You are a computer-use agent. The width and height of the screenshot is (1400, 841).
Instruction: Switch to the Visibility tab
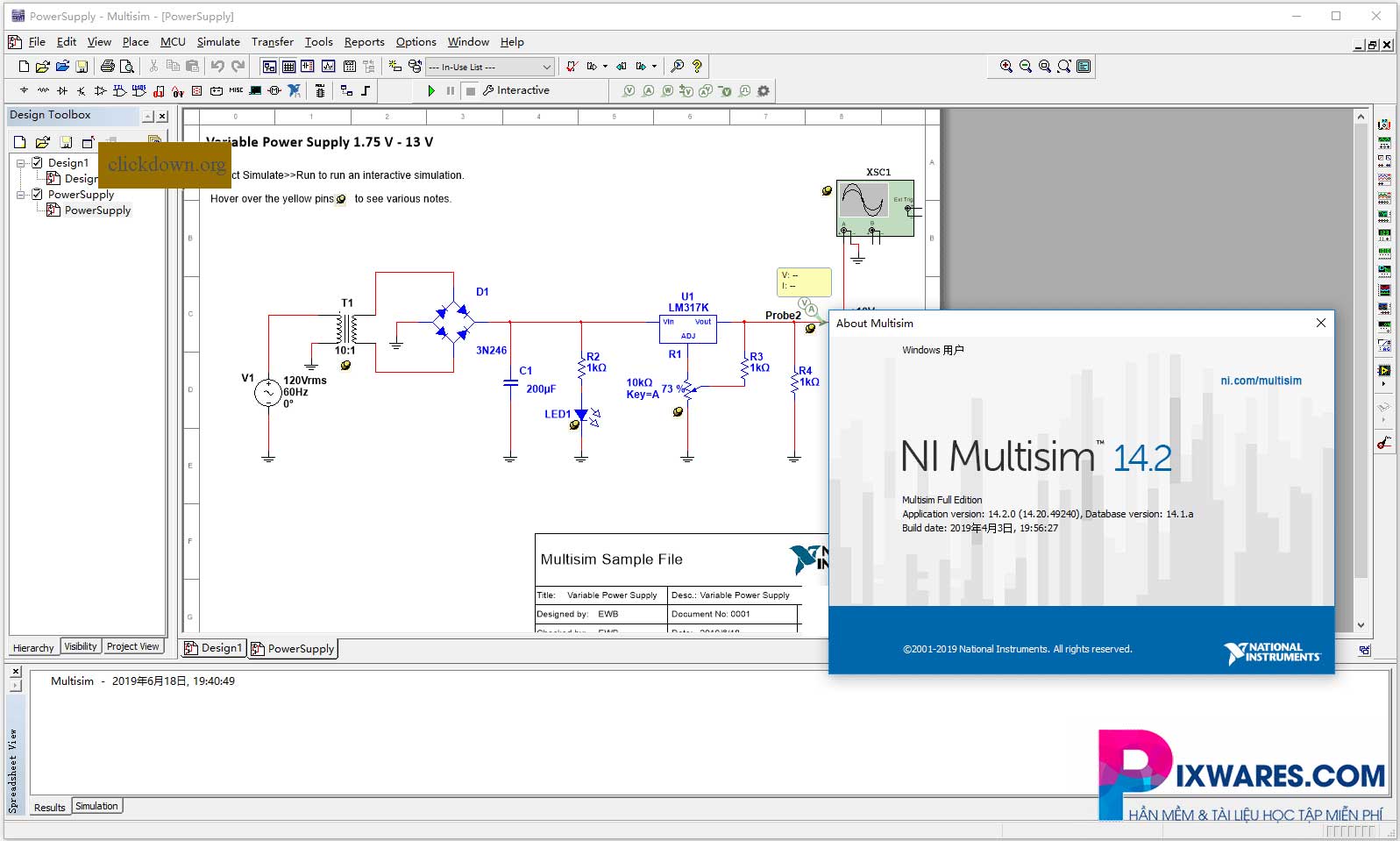click(81, 646)
